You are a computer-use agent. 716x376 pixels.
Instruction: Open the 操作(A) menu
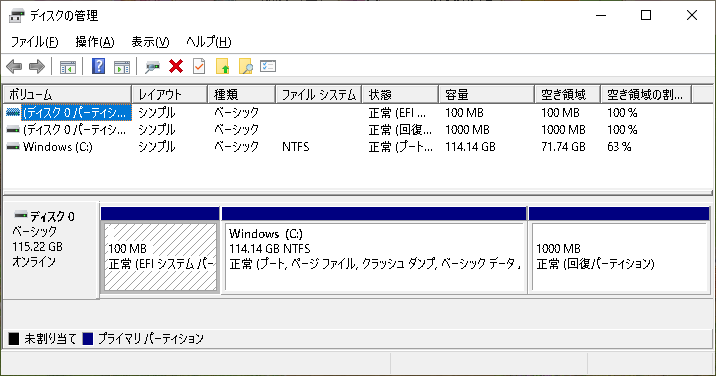[x=95, y=42]
